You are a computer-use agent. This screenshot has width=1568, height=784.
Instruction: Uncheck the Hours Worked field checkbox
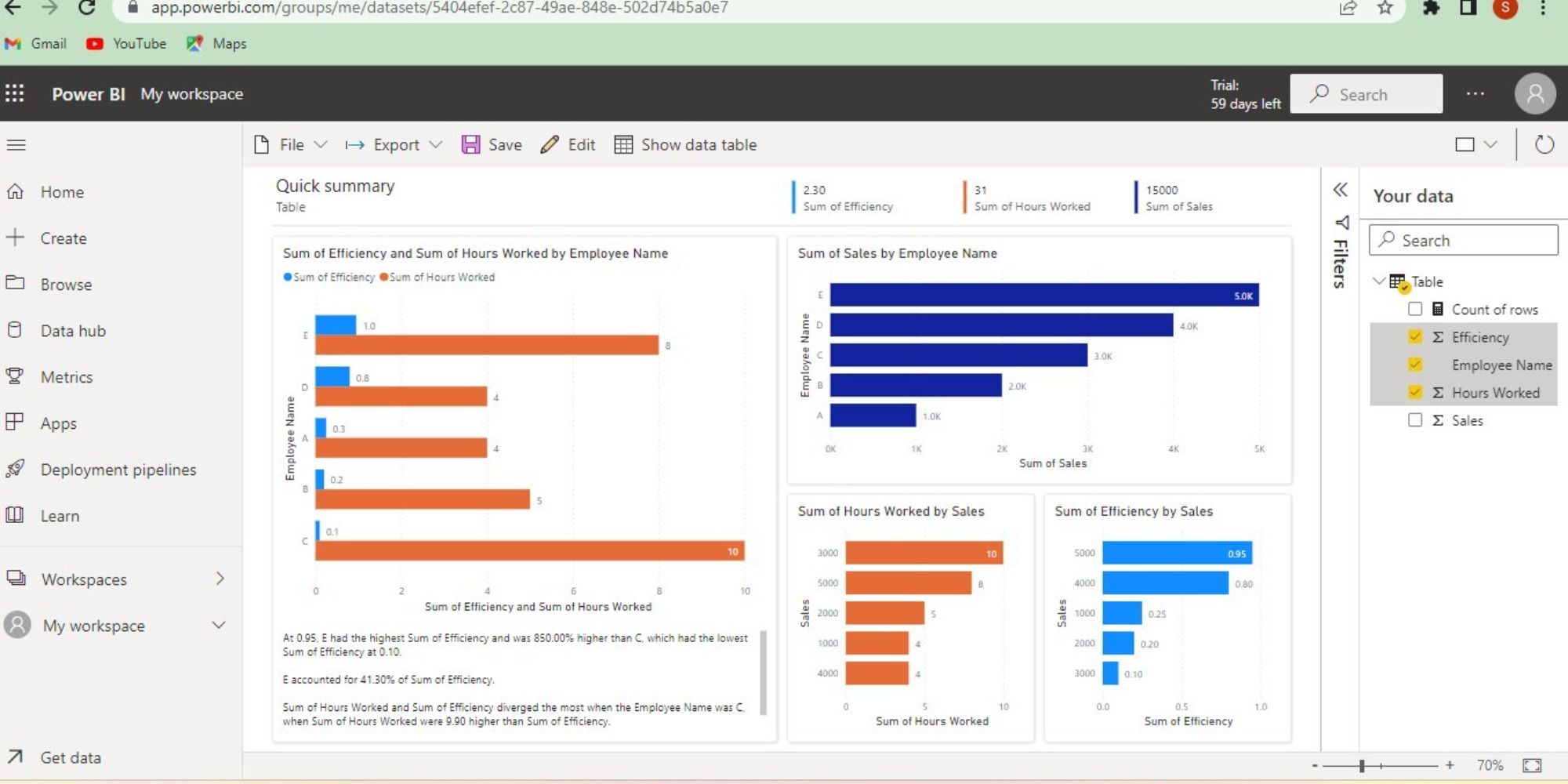[x=1415, y=392]
